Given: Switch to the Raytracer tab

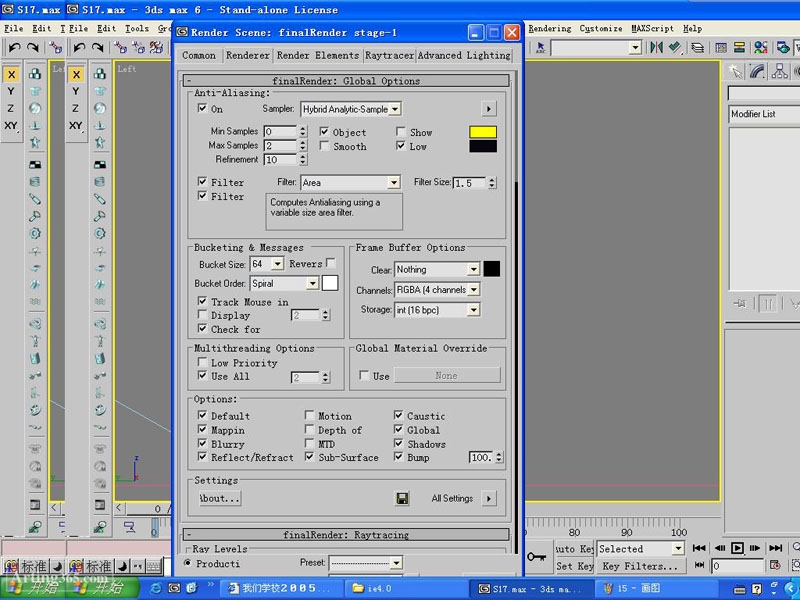Looking at the screenshot, I should pos(389,55).
